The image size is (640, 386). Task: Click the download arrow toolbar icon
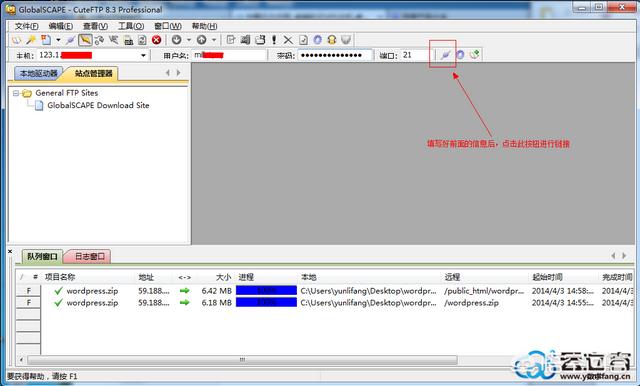(x=176, y=40)
